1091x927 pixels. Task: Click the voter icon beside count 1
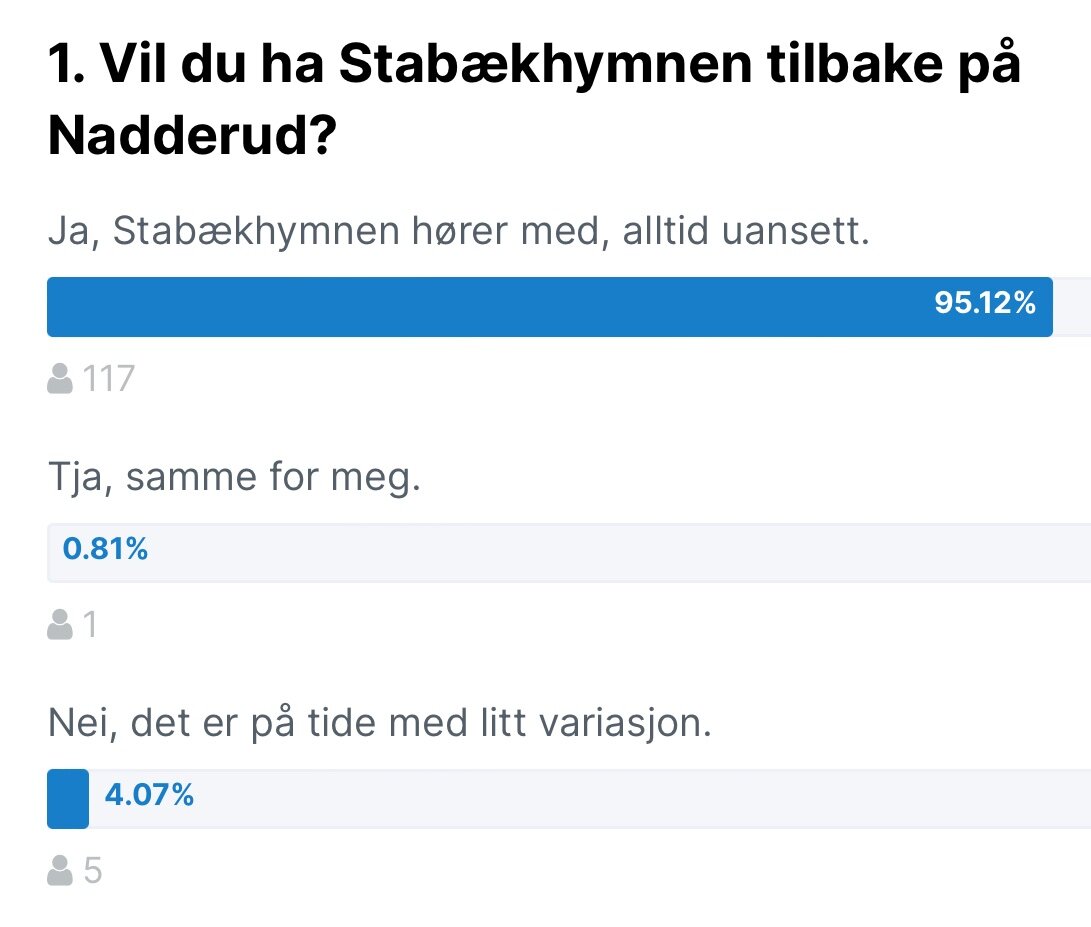point(60,624)
